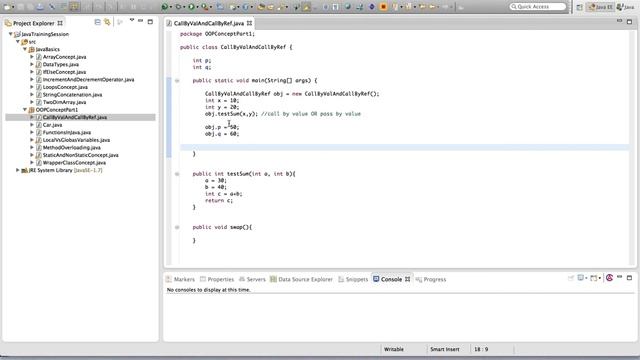Click the Display Selected Console icon
The height and width of the screenshot is (360, 640).
click(x=582, y=278)
